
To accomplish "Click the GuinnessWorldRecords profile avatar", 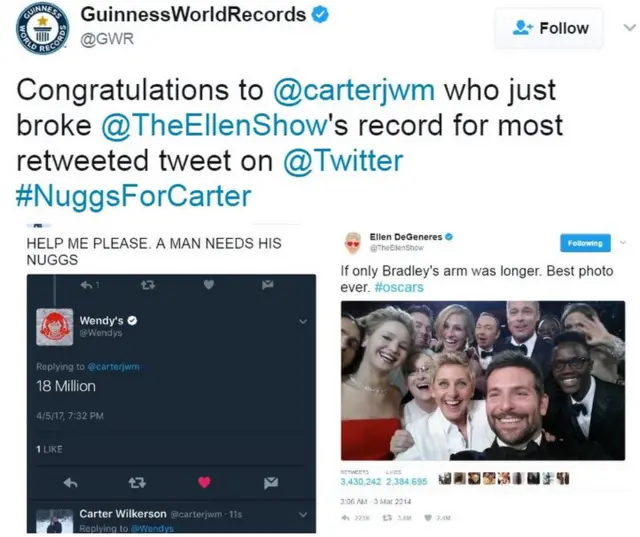I will (x=42, y=29).
